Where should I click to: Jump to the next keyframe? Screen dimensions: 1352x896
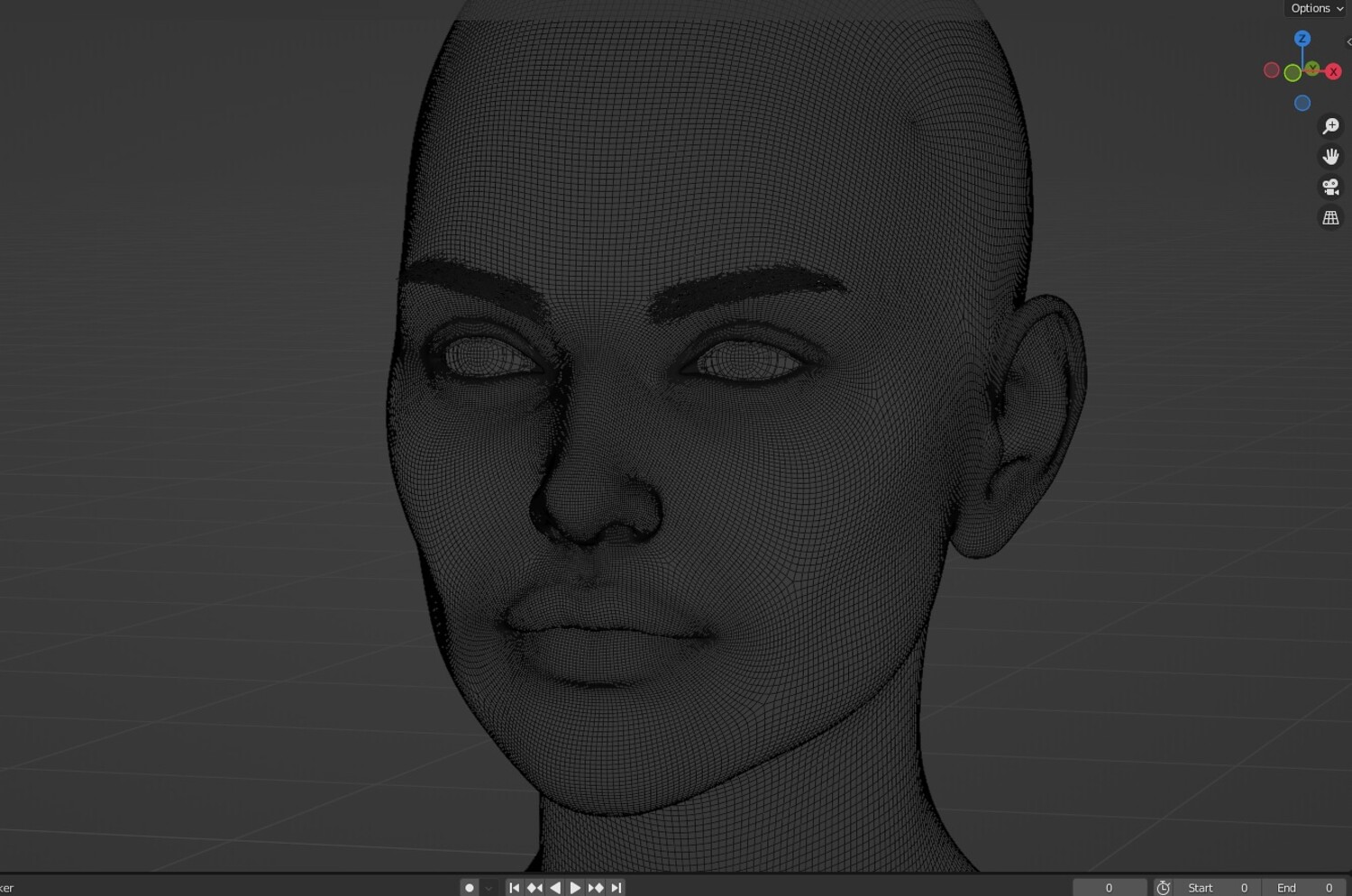coord(596,888)
